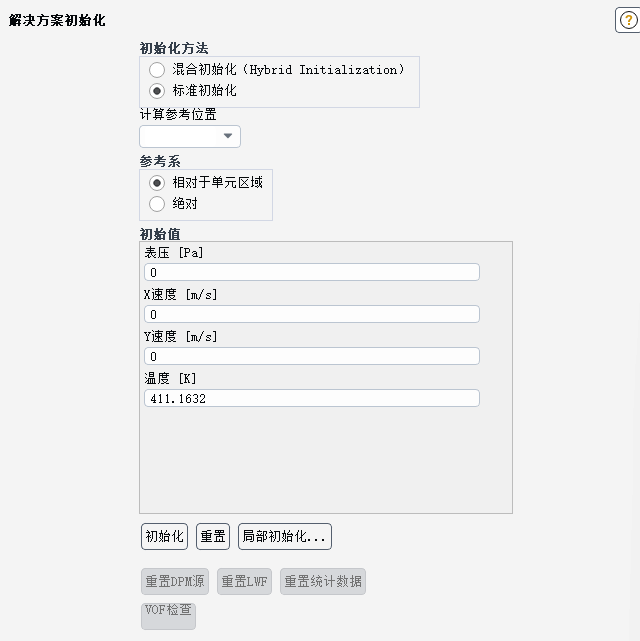The height and width of the screenshot is (641, 640).
Task: Focus the X速度 [m/s] value field
Action: [x=311, y=314]
